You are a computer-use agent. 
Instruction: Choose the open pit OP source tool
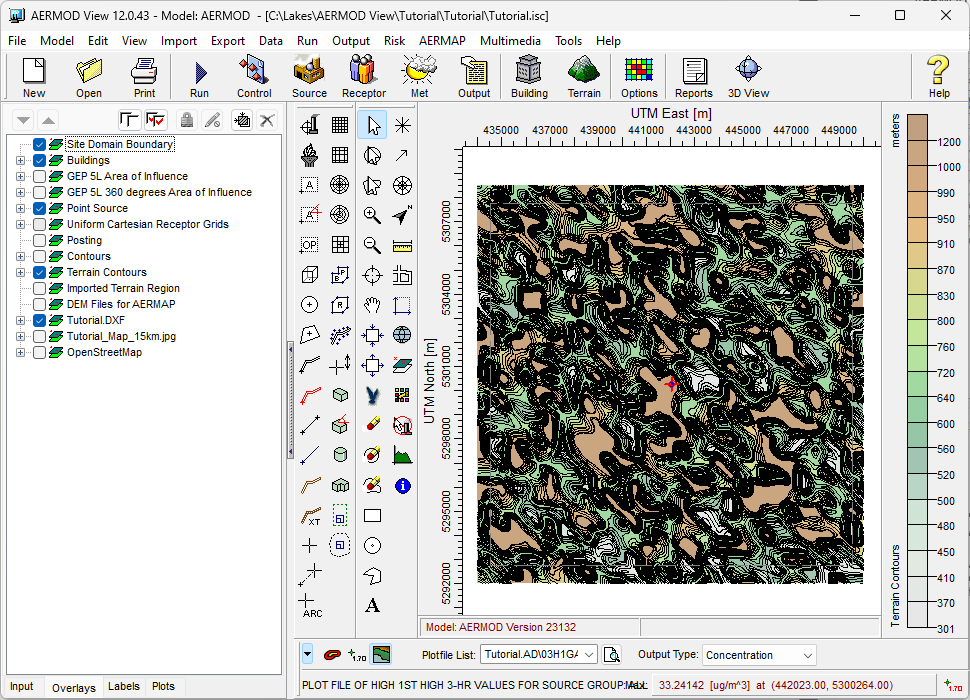[x=310, y=245]
